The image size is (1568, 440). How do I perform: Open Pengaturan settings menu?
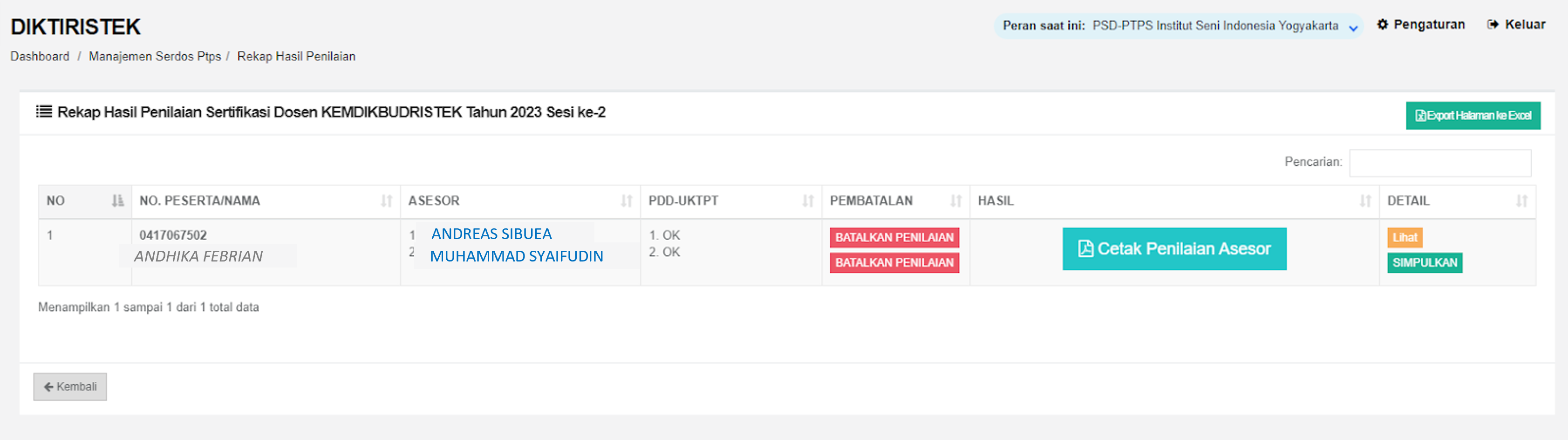tap(1421, 24)
